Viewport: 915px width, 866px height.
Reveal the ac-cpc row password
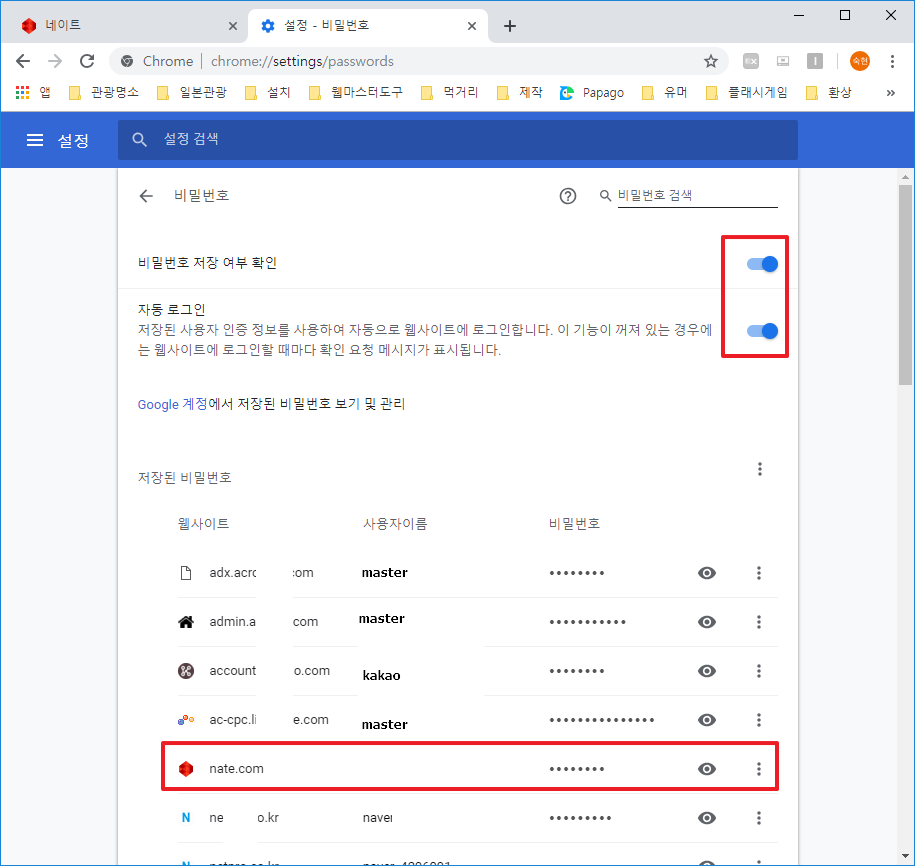(707, 720)
